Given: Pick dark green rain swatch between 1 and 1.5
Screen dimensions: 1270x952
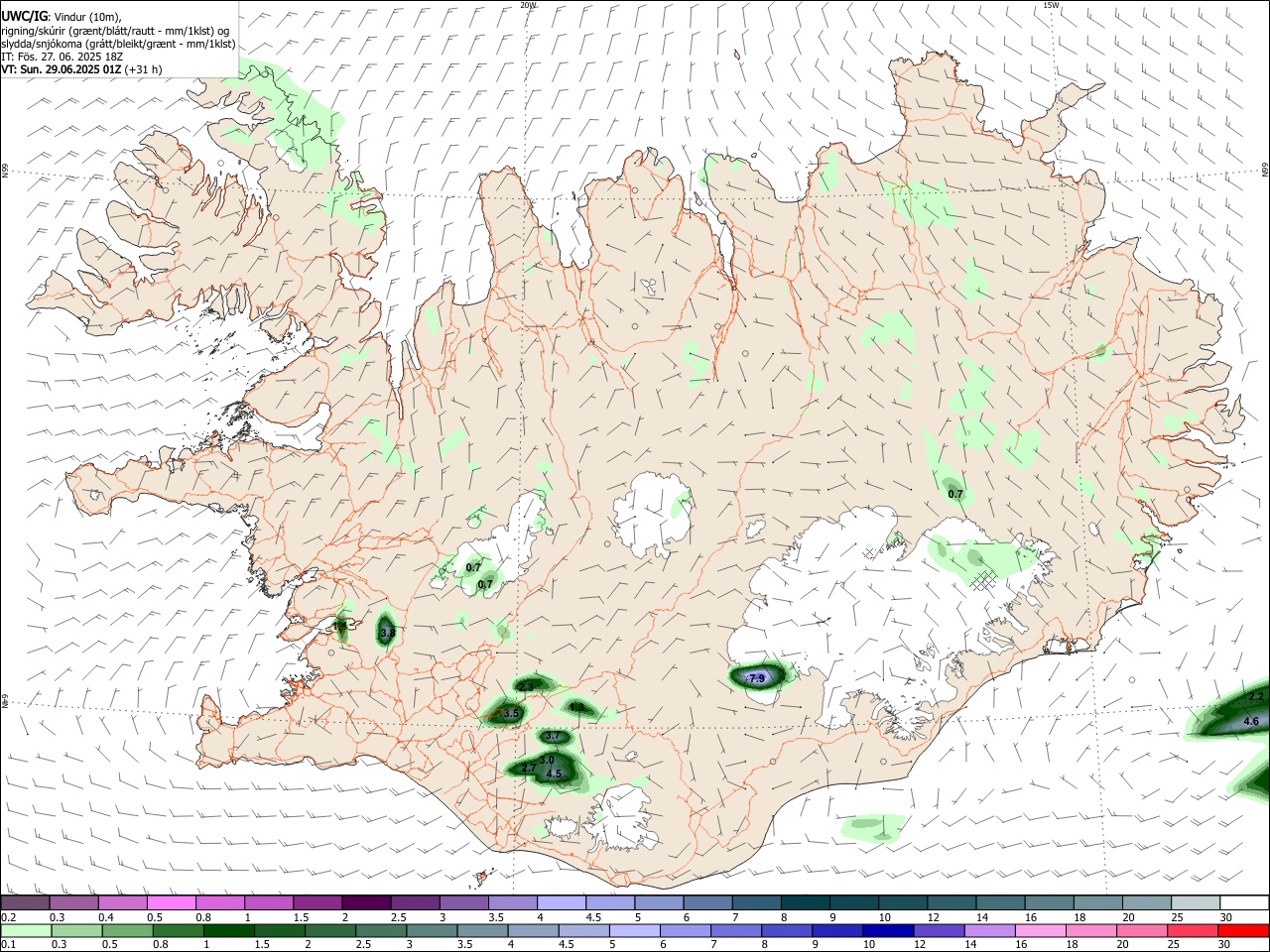Looking at the screenshot, I should pyautogui.click(x=228, y=930).
